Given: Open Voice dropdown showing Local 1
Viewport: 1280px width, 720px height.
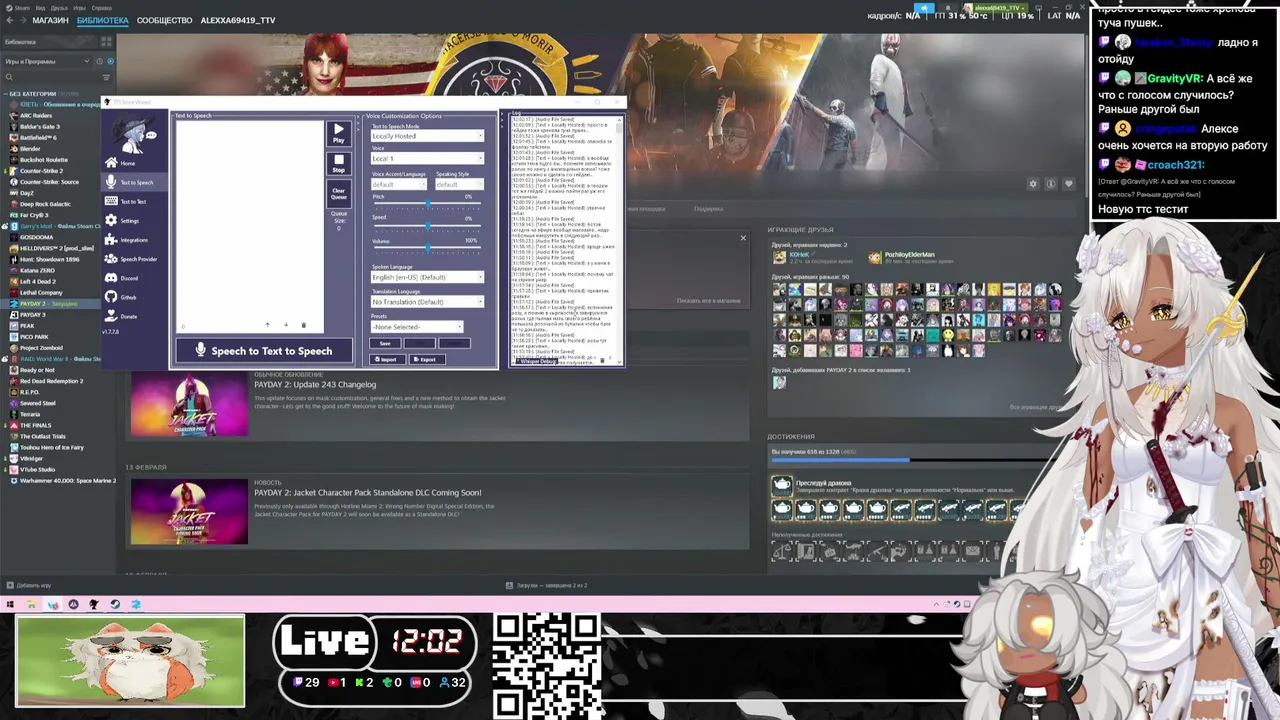Looking at the screenshot, I should pos(427,158).
